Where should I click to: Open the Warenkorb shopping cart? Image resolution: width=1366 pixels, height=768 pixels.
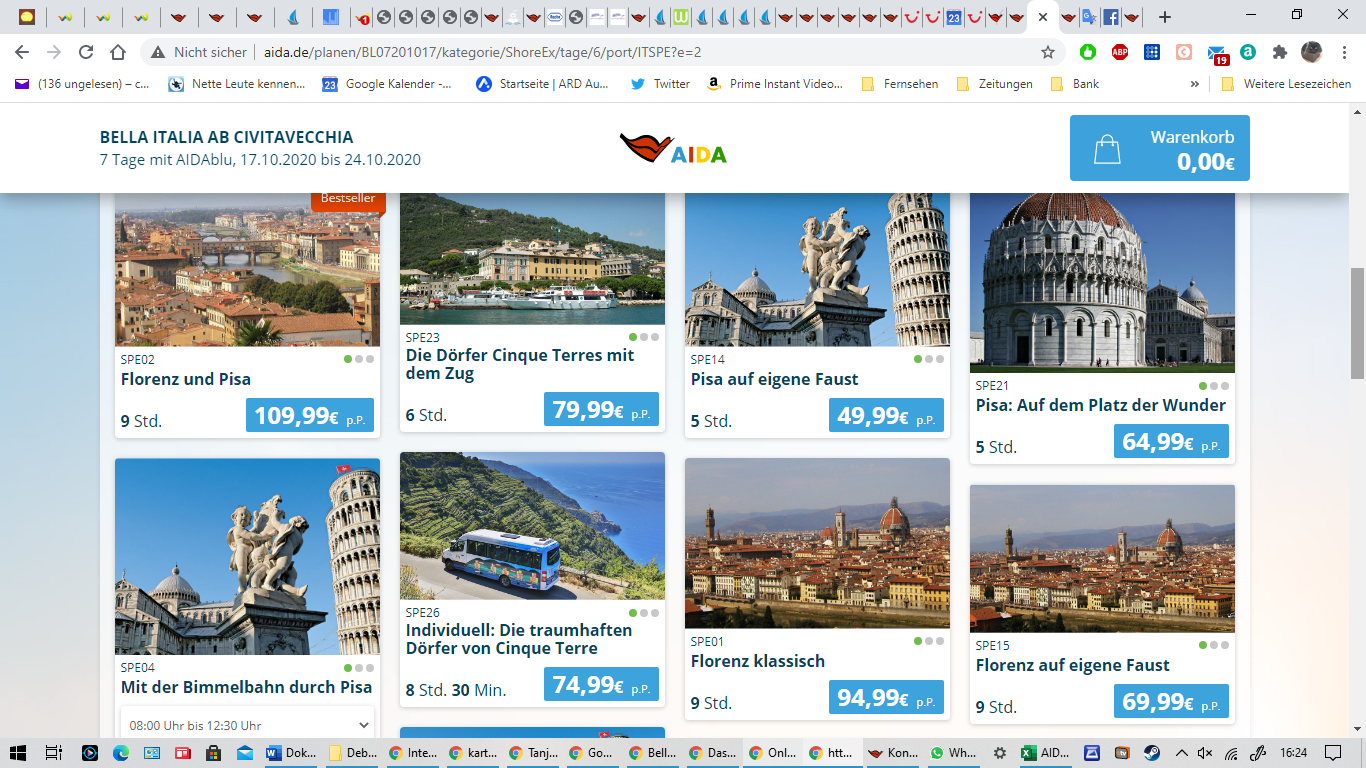1159,148
